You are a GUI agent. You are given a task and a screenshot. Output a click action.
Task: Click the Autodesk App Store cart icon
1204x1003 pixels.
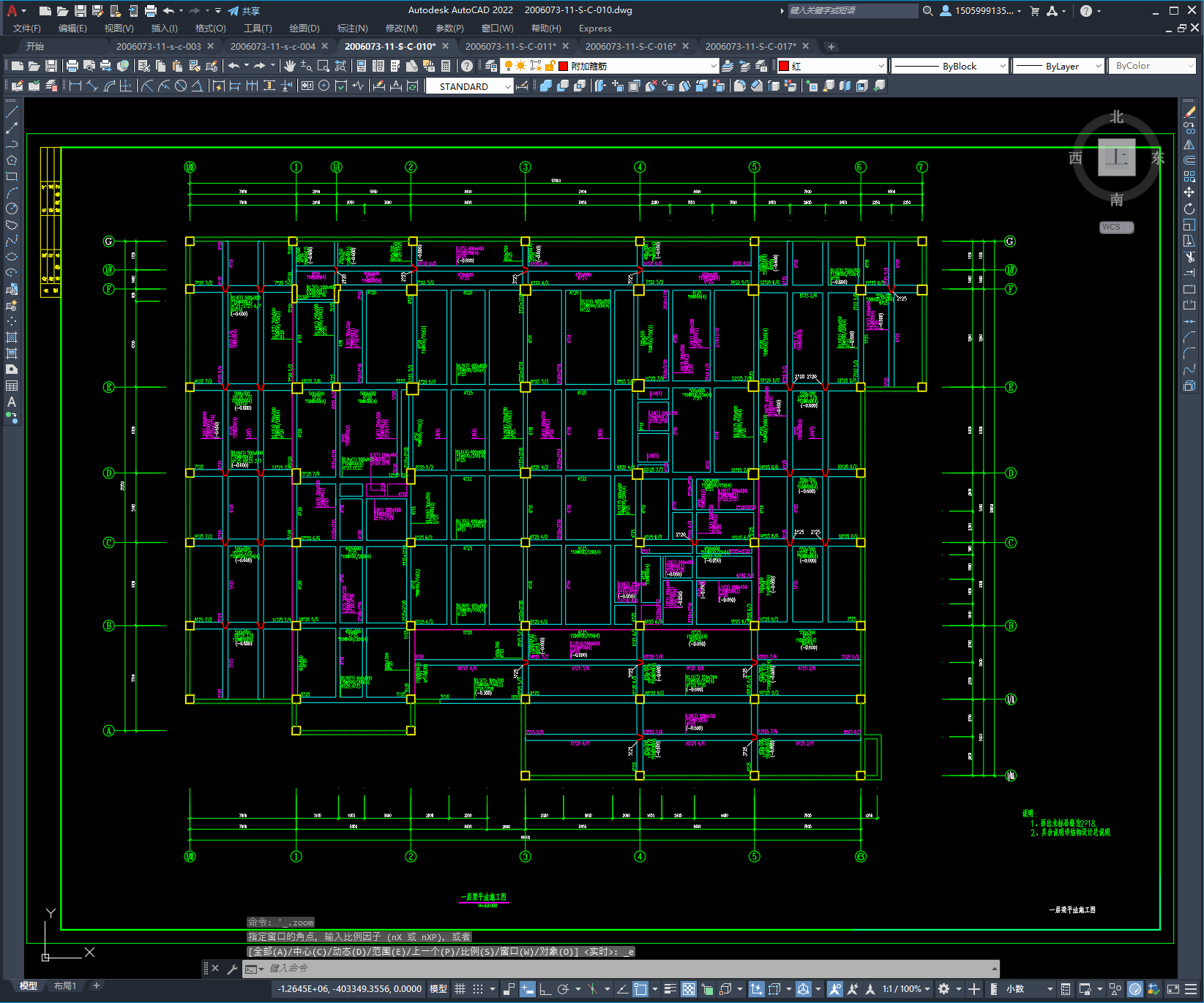[x=1034, y=11]
